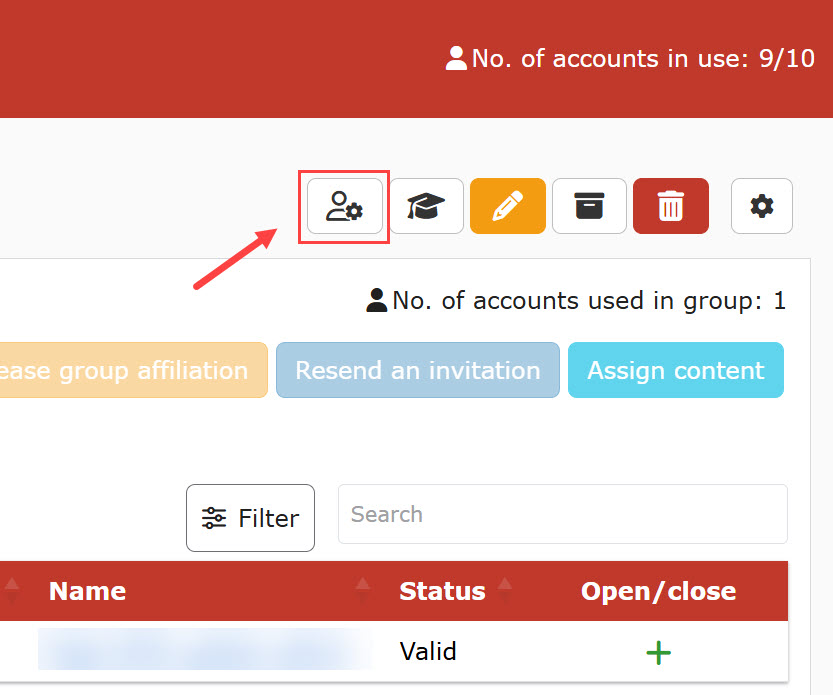
Task: Click the archive box icon button
Action: pyautogui.click(x=589, y=206)
